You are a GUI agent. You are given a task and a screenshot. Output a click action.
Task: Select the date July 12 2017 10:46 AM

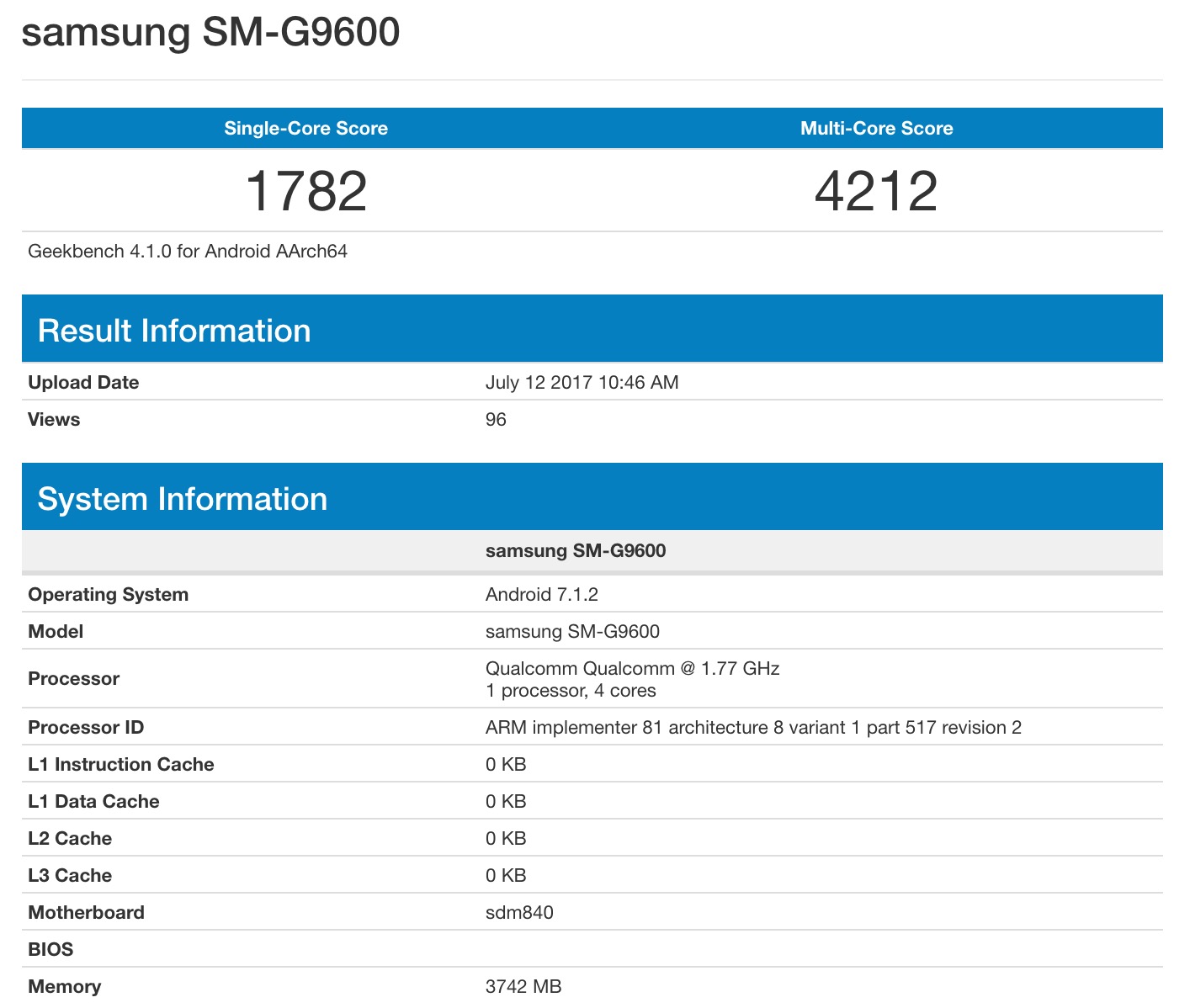pyautogui.click(x=582, y=383)
